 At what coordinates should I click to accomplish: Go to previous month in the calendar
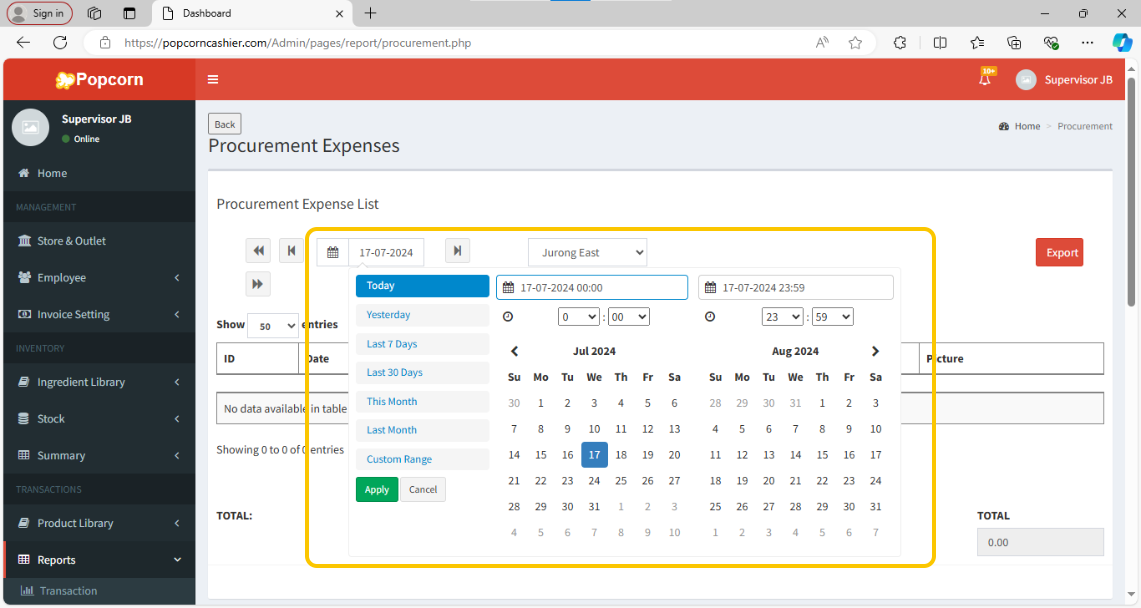pyautogui.click(x=514, y=351)
